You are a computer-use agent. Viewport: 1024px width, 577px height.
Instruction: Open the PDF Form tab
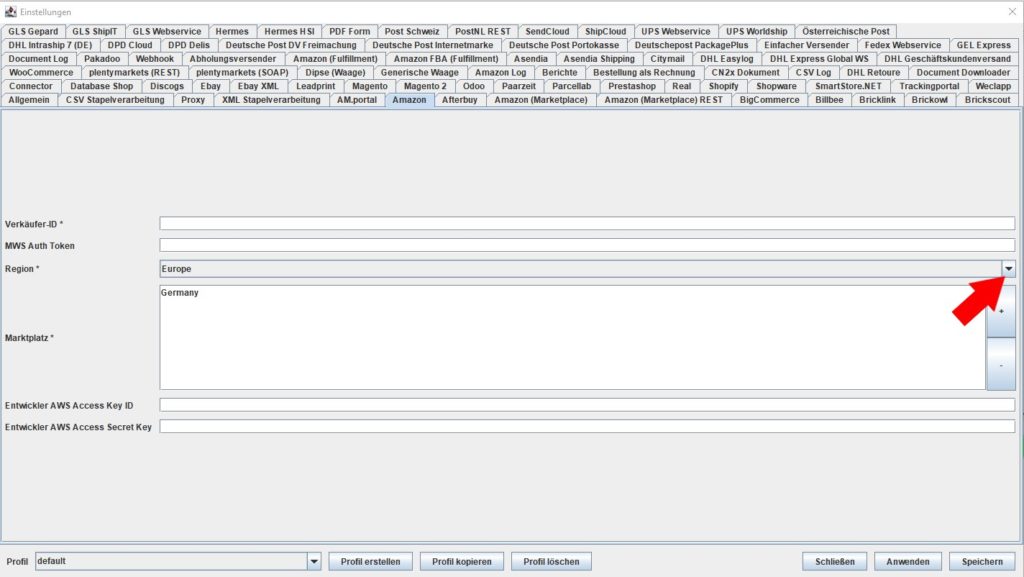pos(349,31)
